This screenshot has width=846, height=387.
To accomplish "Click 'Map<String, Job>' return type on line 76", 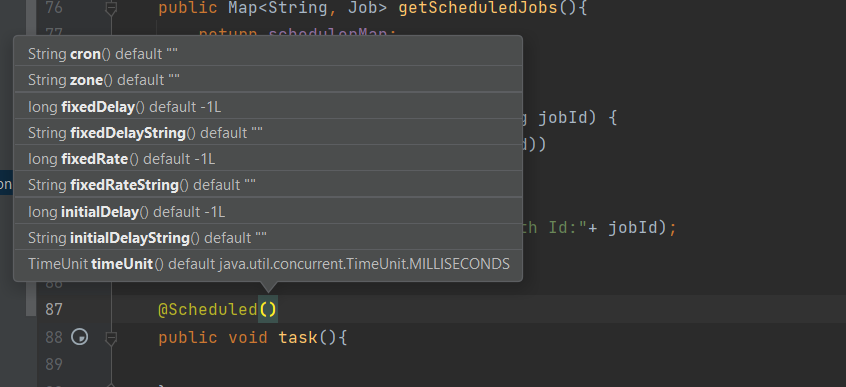I will (x=308, y=8).
